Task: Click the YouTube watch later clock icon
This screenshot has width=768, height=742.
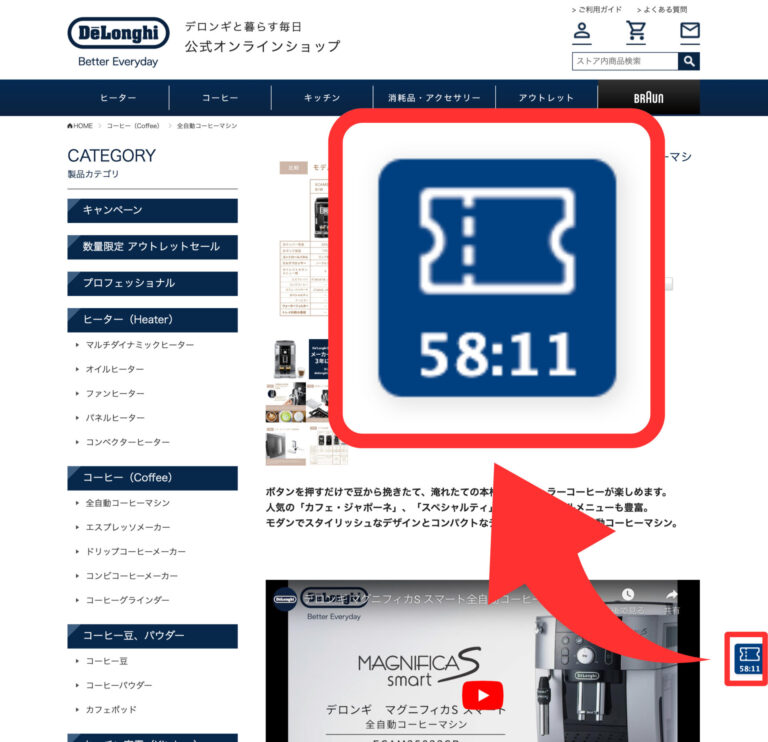Action: [x=627, y=597]
